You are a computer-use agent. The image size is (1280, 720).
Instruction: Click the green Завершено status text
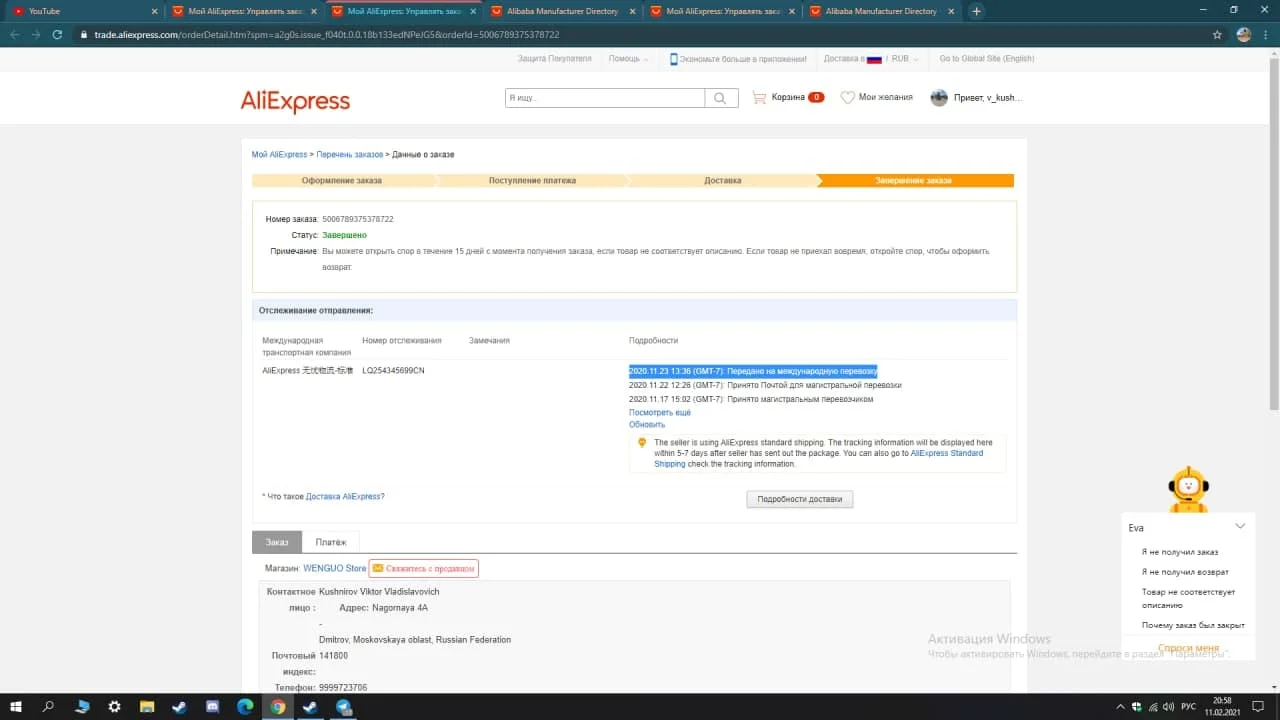point(344,235)
